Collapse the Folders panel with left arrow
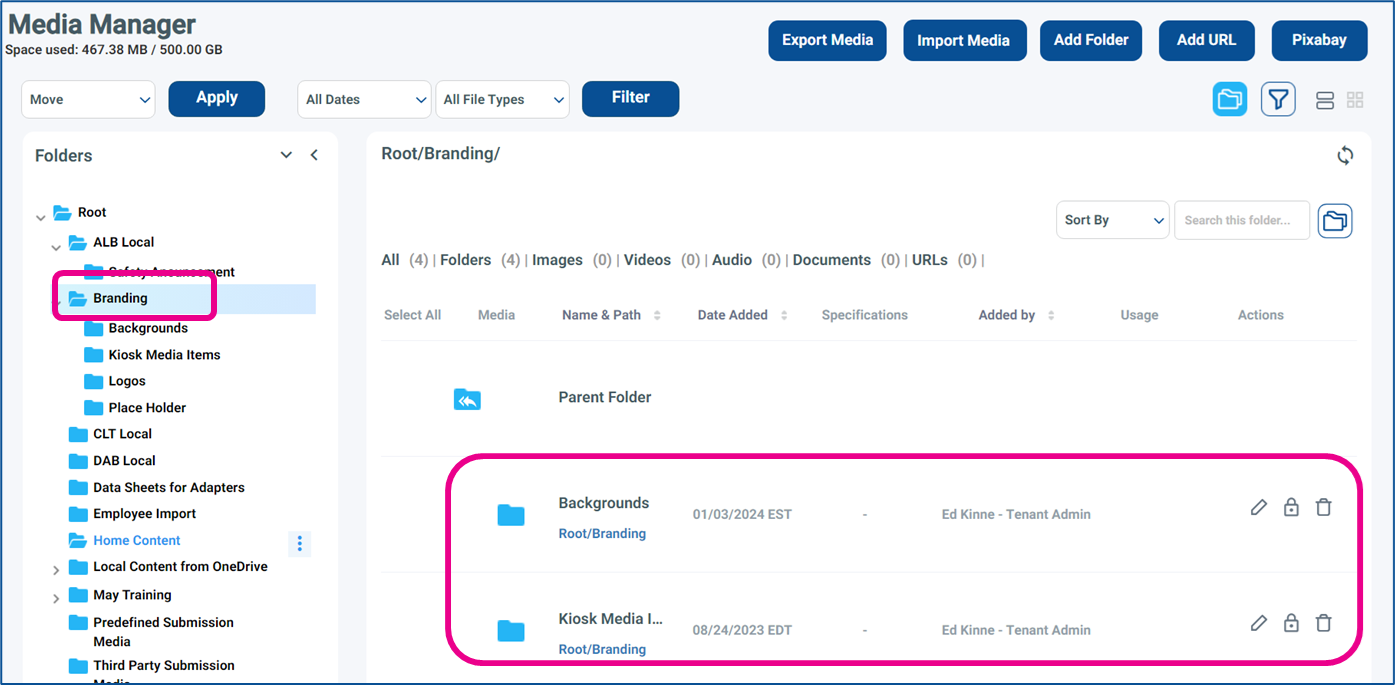 click(x=314, y=155)
